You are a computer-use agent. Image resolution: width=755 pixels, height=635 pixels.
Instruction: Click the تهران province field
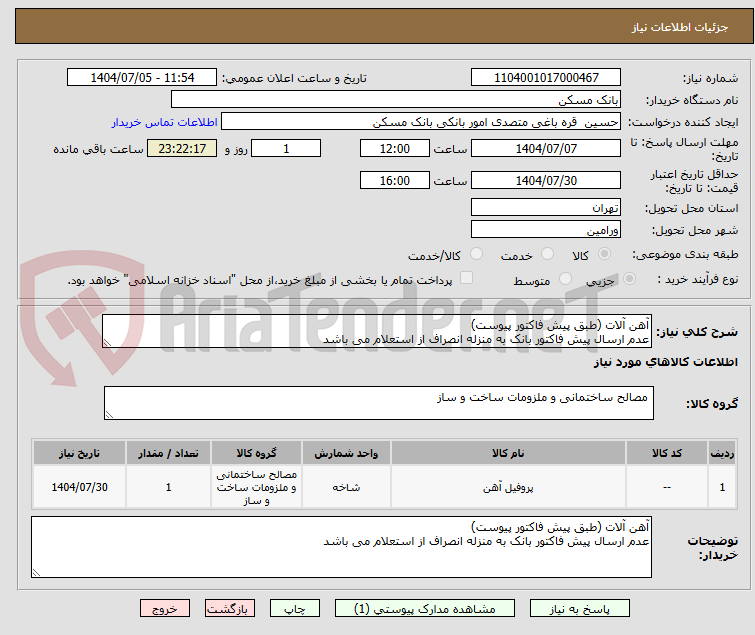(546, 207)
